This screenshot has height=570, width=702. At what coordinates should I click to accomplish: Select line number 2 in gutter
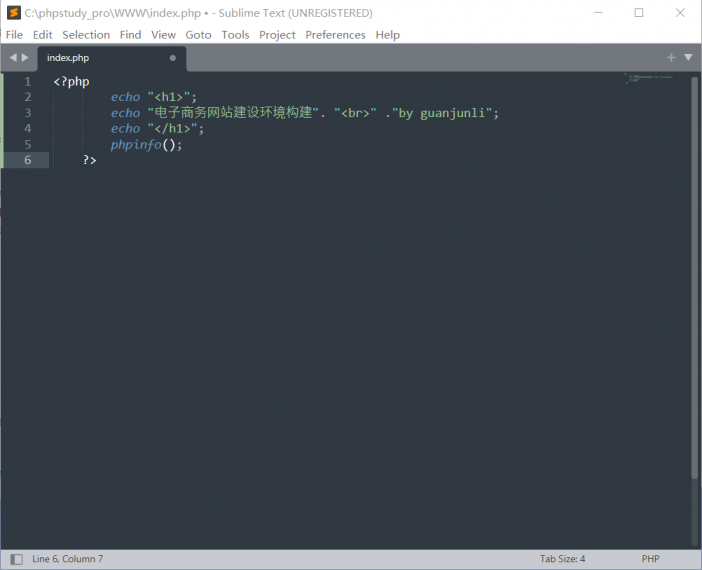click(x=28, y=97)
